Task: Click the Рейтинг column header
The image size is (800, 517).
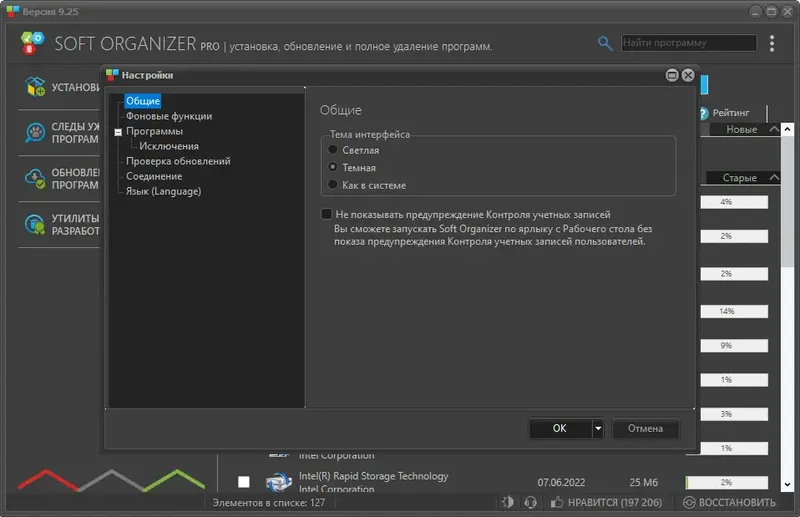Action: click(731, 113)
